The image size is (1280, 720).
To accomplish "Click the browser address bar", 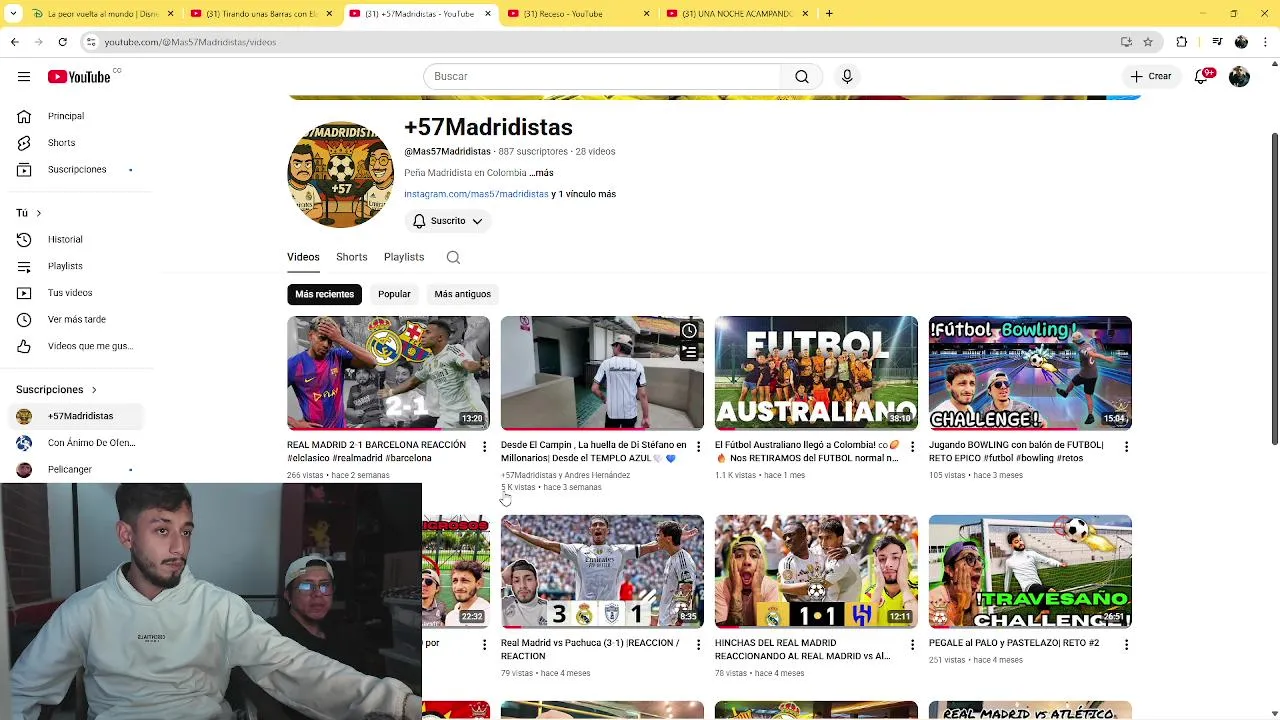I will [600, 42].
